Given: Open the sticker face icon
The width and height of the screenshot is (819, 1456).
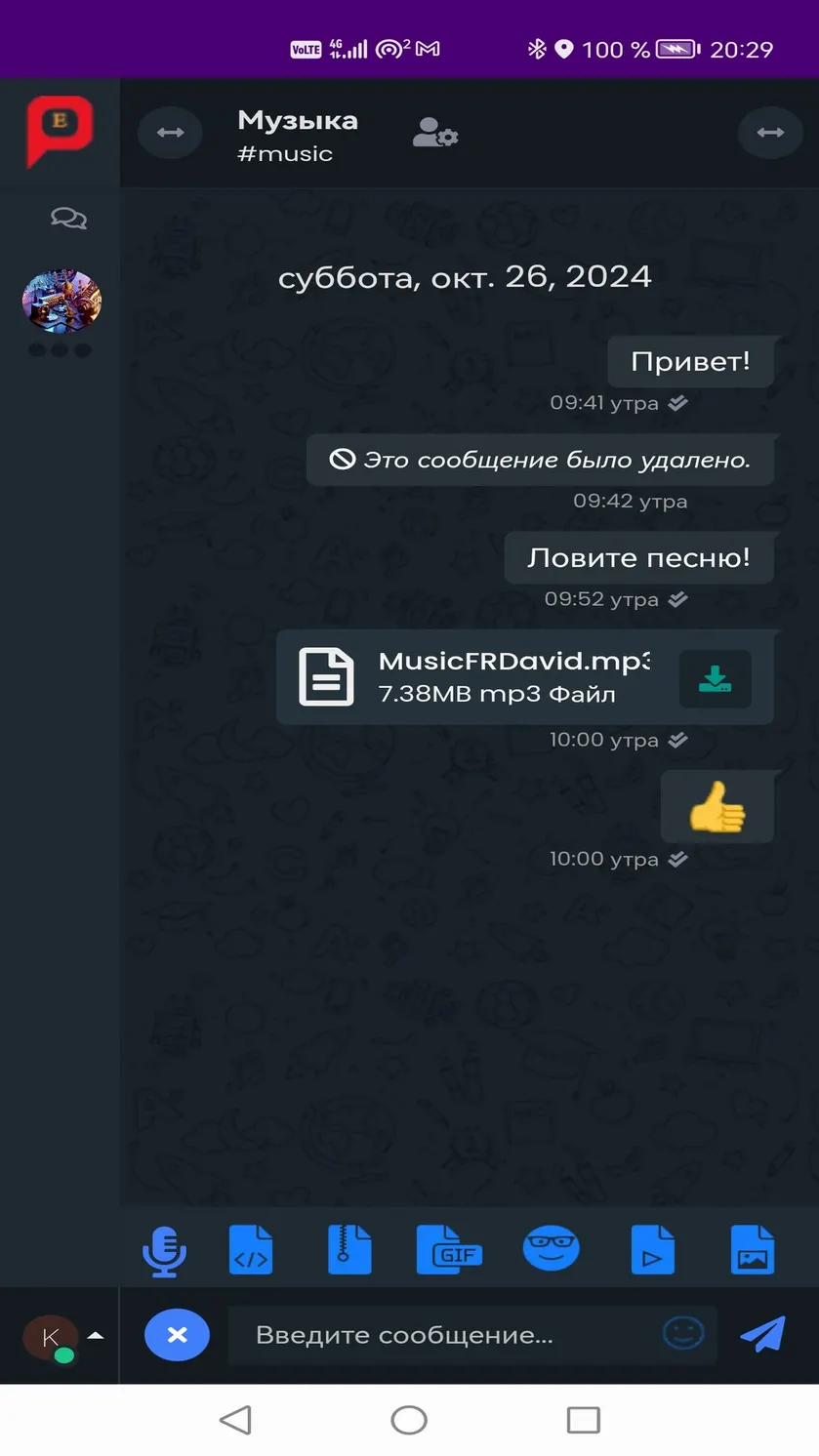Looking at the screenshot, I should tap(551, 1248).
